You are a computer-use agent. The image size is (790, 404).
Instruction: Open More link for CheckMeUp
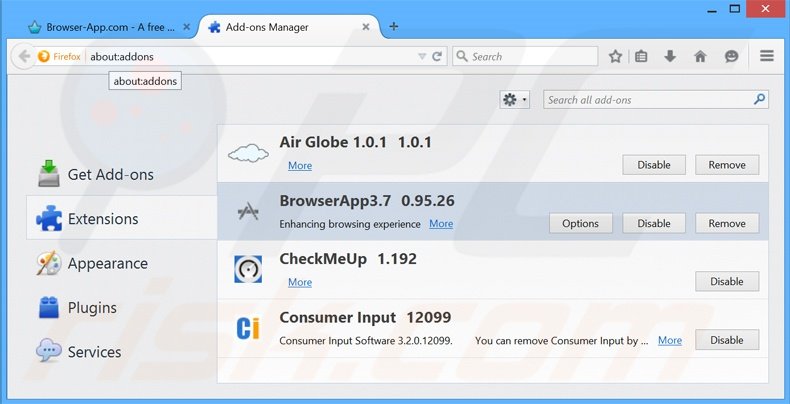[300, 282]
